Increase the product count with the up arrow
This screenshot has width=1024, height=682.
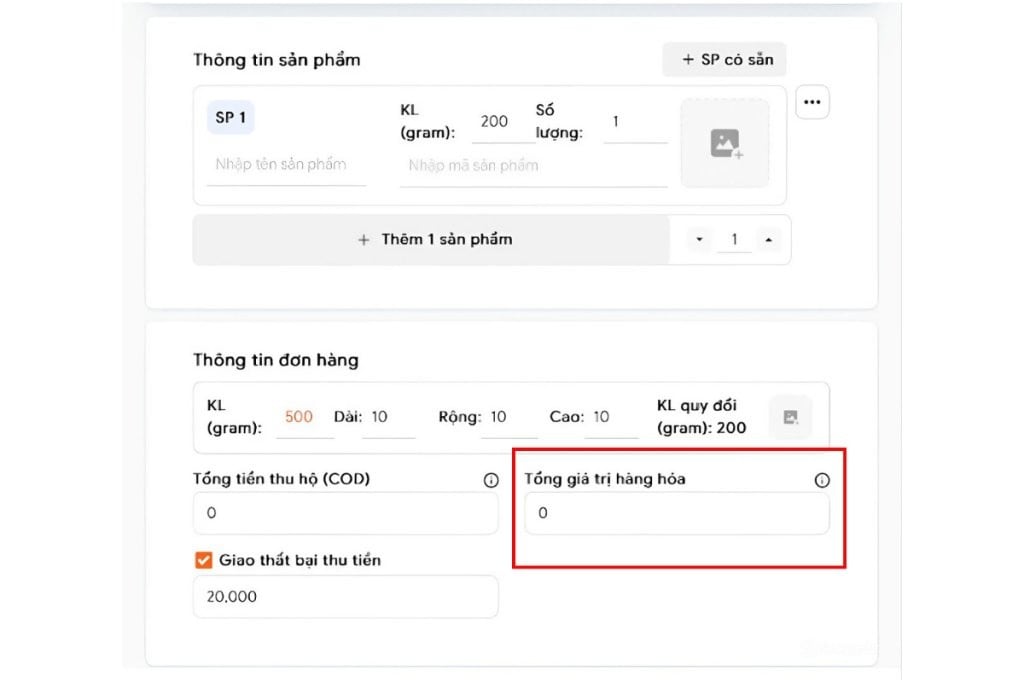(x=769, y=240)
